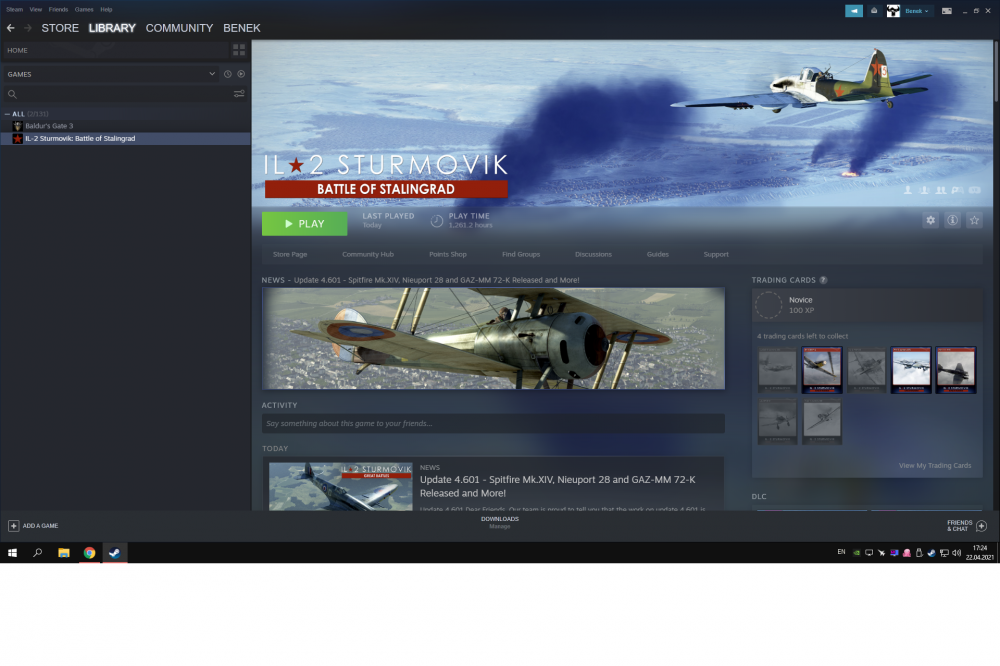Open the Community Hub link
This screenshot has width=1000, height=666.
tap(368, 254)
